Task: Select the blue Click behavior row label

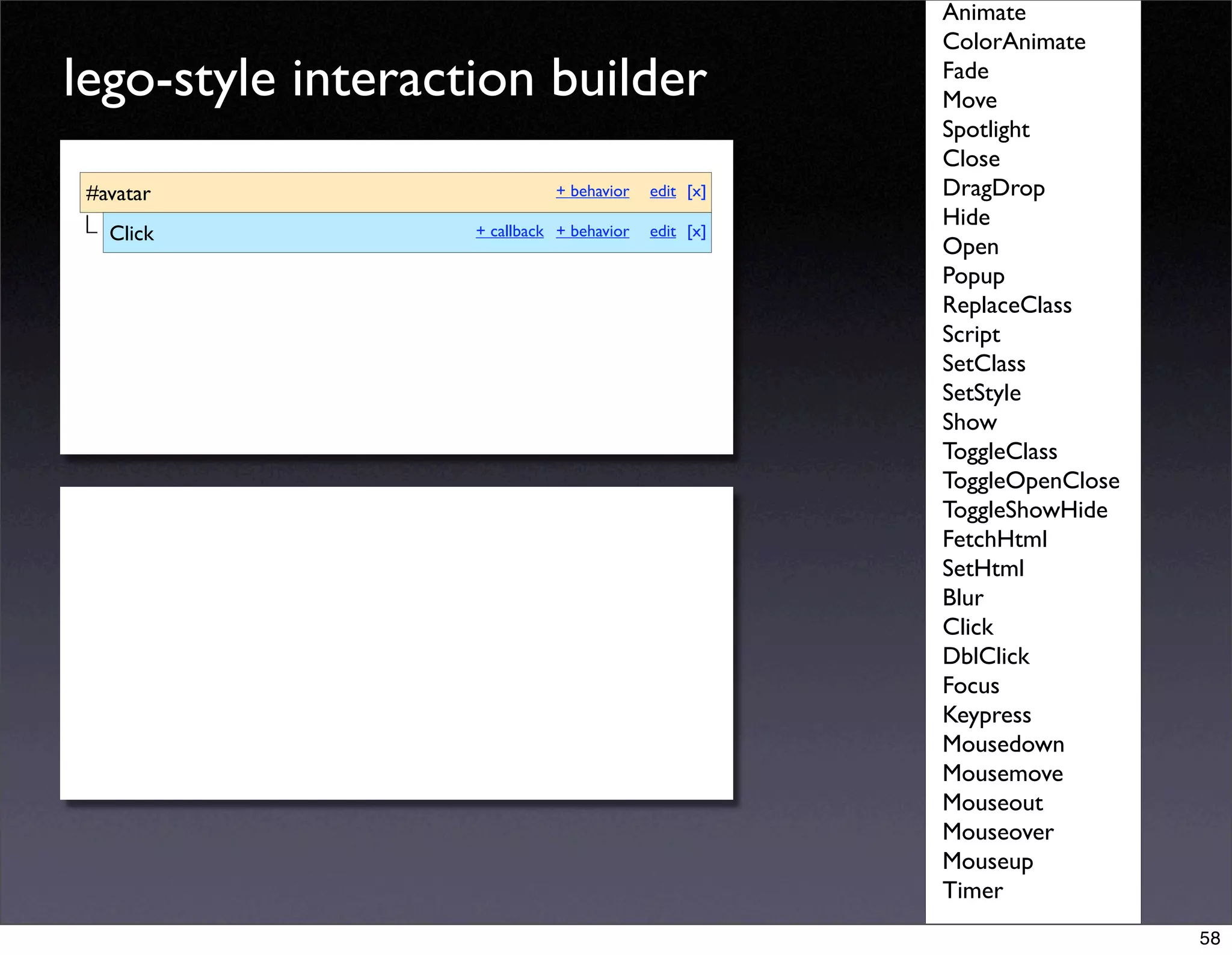Action: [132, 233]
